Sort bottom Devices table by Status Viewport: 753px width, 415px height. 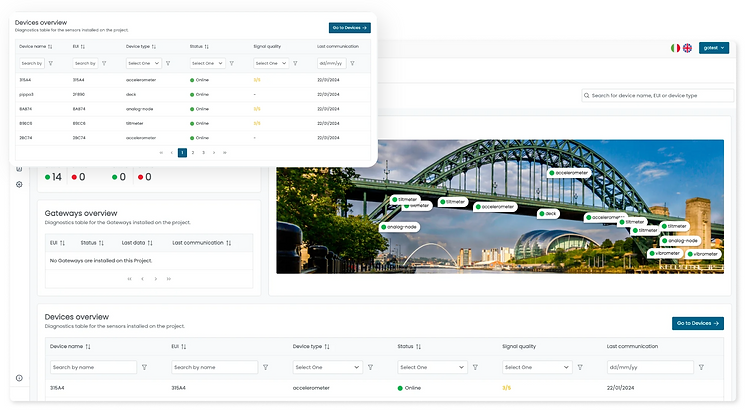click(418, 346)
